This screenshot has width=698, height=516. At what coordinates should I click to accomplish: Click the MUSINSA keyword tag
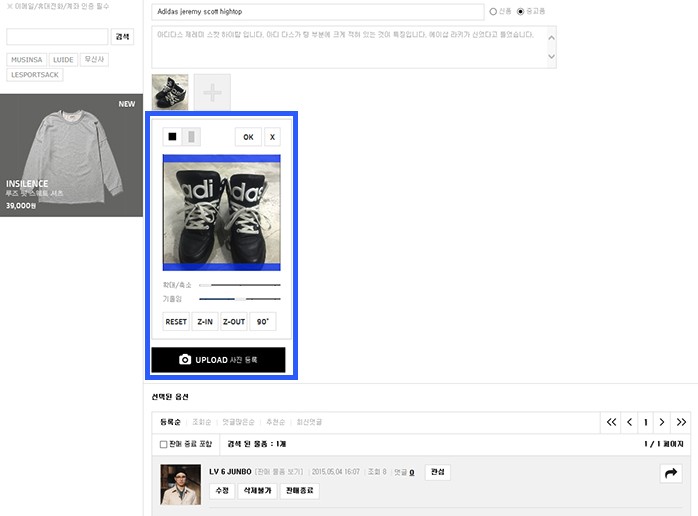point(26,60)
